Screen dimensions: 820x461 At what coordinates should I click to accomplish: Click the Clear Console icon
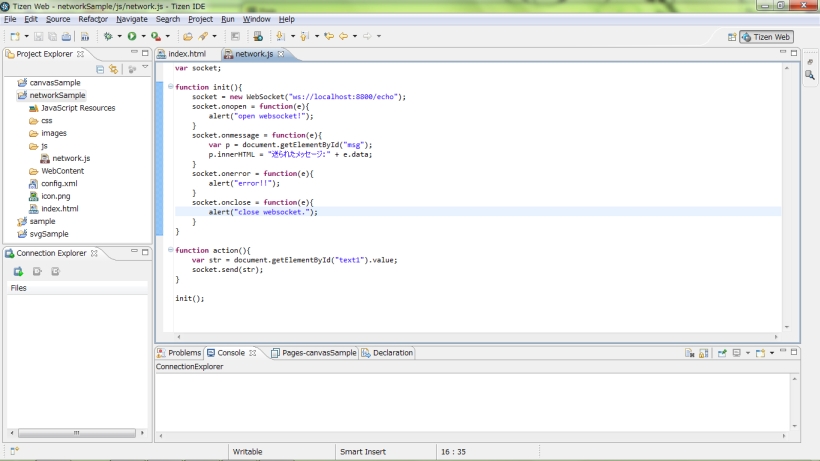tap(689, 353)
